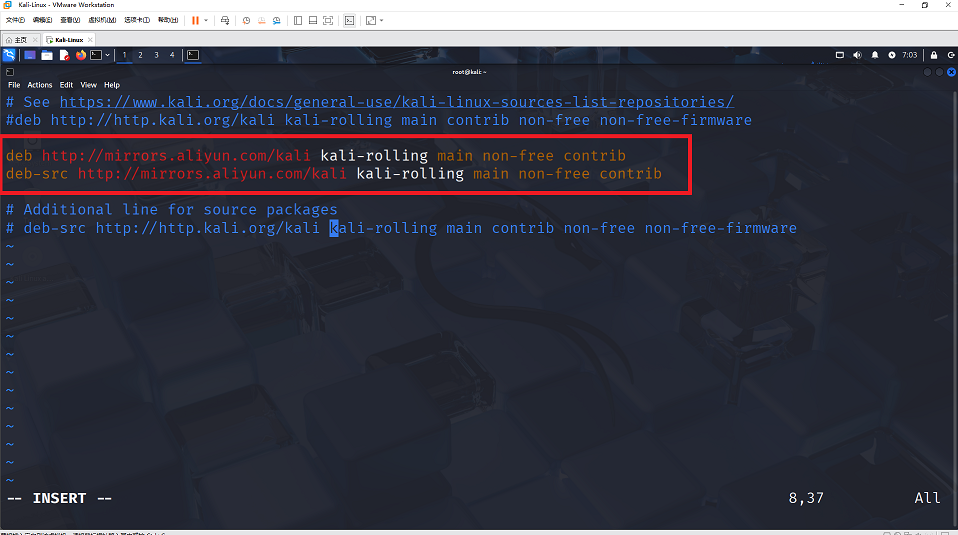Open the terminal Actions menu
958x535 pixels.
tap(40, 85)
